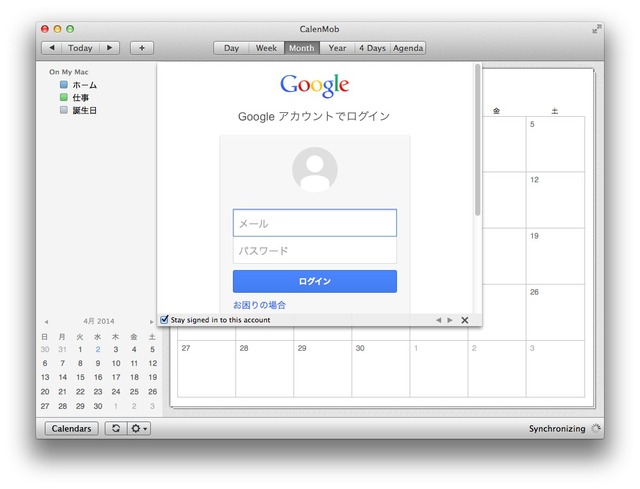Click the day 26 cell in month grid

(x=555, y=312)
